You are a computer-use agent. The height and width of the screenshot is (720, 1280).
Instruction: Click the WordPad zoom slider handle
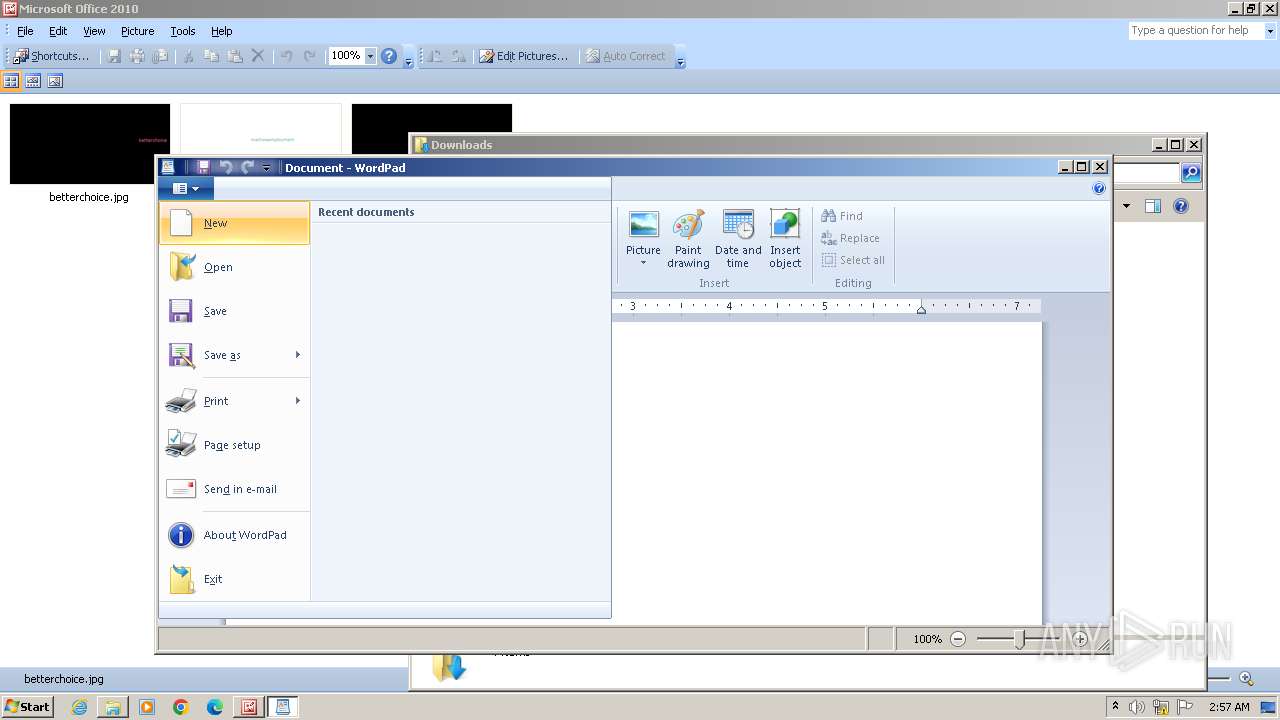[1019, 639]
